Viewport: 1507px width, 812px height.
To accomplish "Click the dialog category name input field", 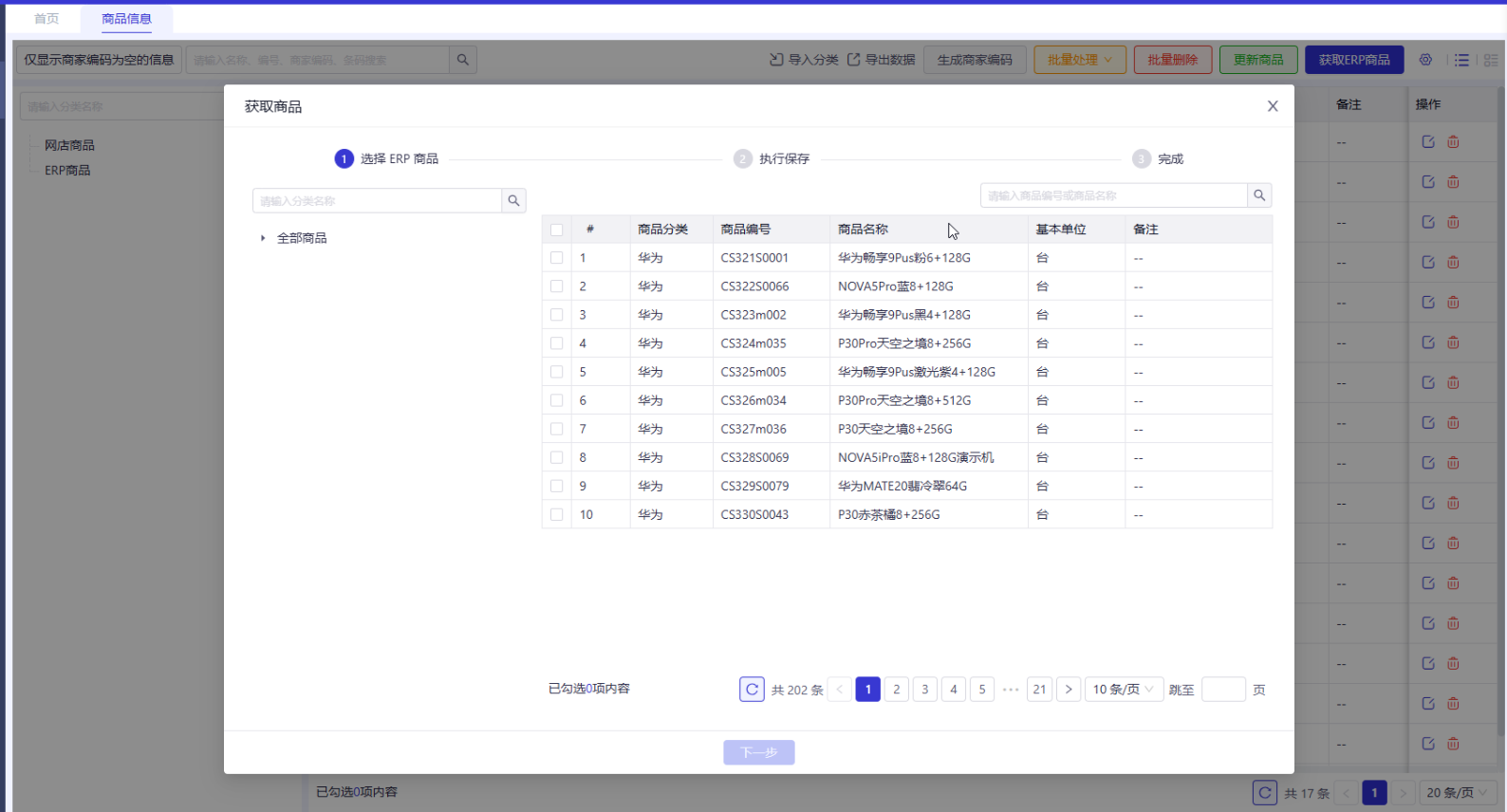I will click(377, 201).
